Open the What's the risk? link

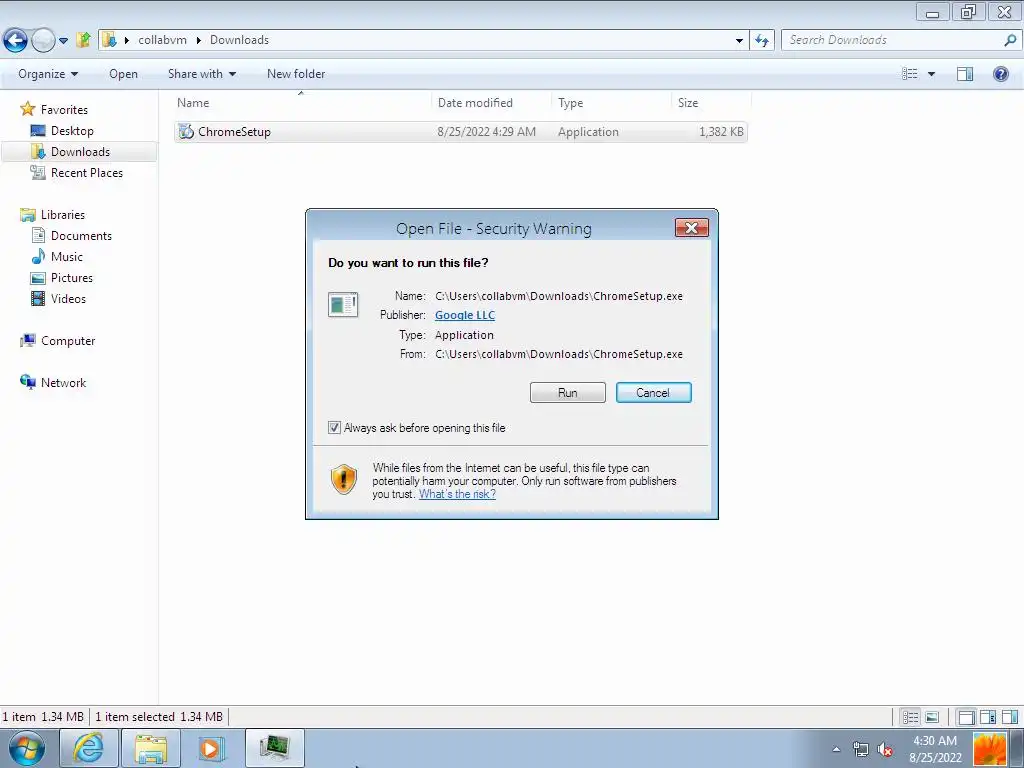(457, 494)
